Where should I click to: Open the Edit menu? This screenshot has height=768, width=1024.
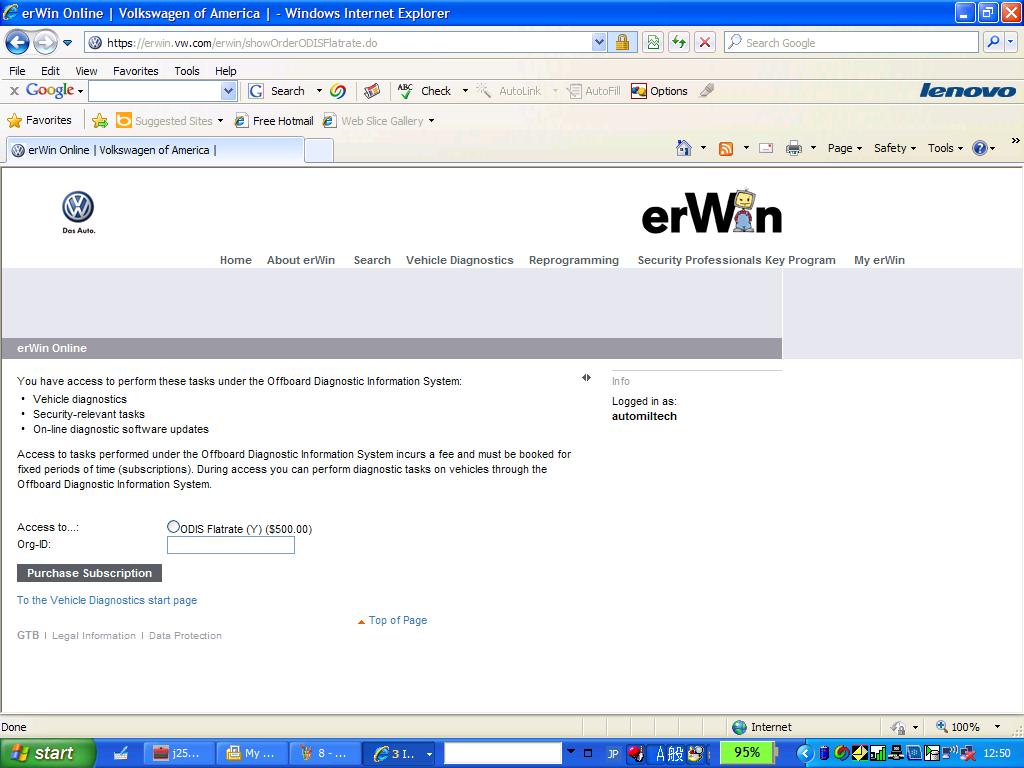coord(50,71)
